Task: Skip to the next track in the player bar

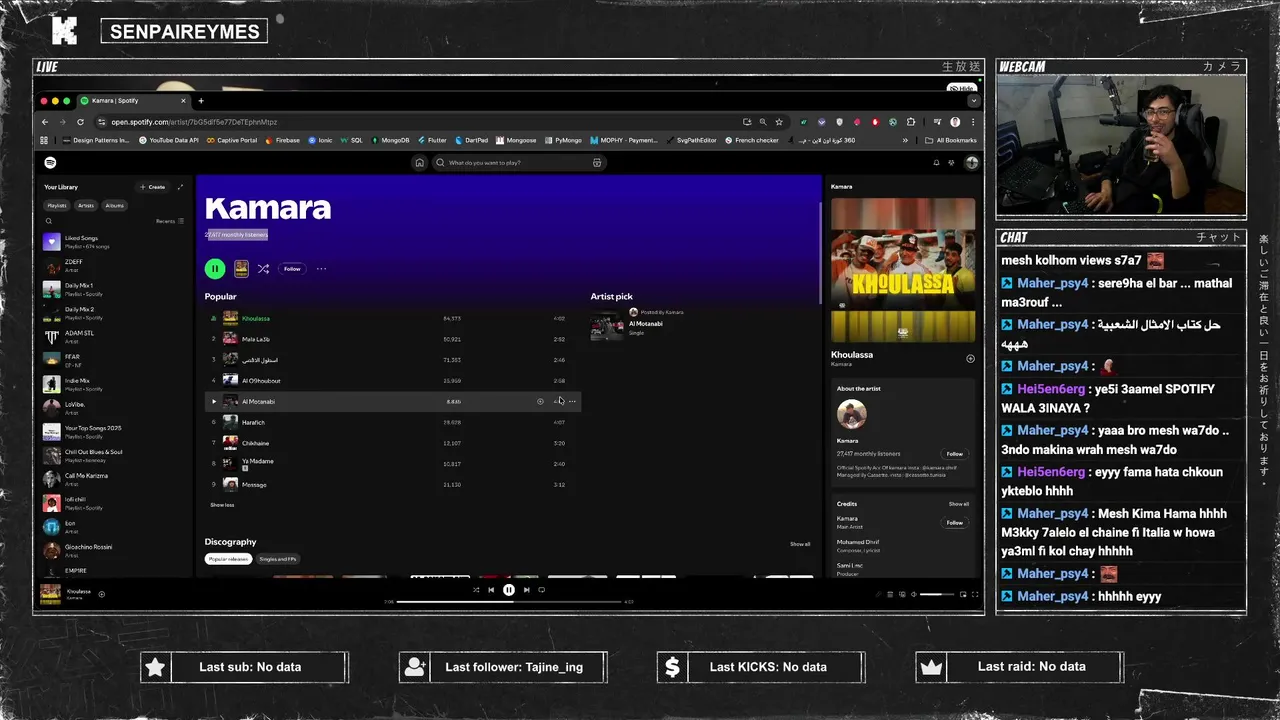Action: click(x=526, y=590)
